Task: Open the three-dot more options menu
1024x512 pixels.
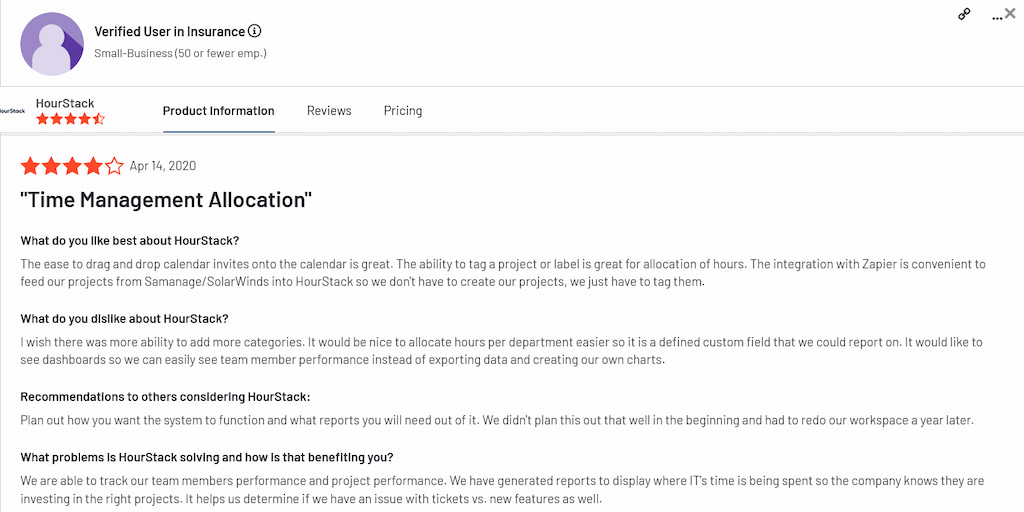Action: [996, 16]
